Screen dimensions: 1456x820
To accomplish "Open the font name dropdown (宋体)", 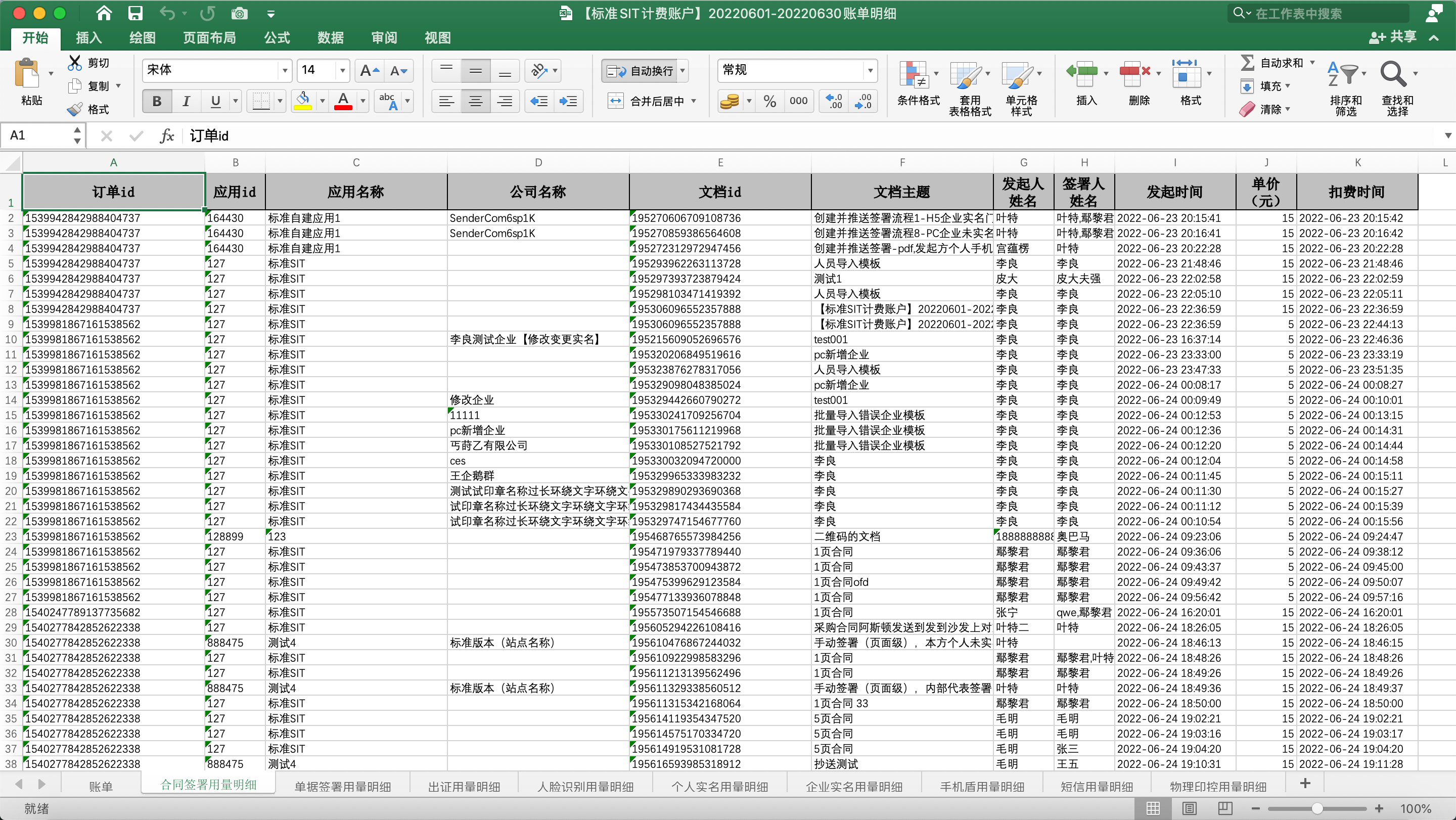I will [x=285, y=71].
